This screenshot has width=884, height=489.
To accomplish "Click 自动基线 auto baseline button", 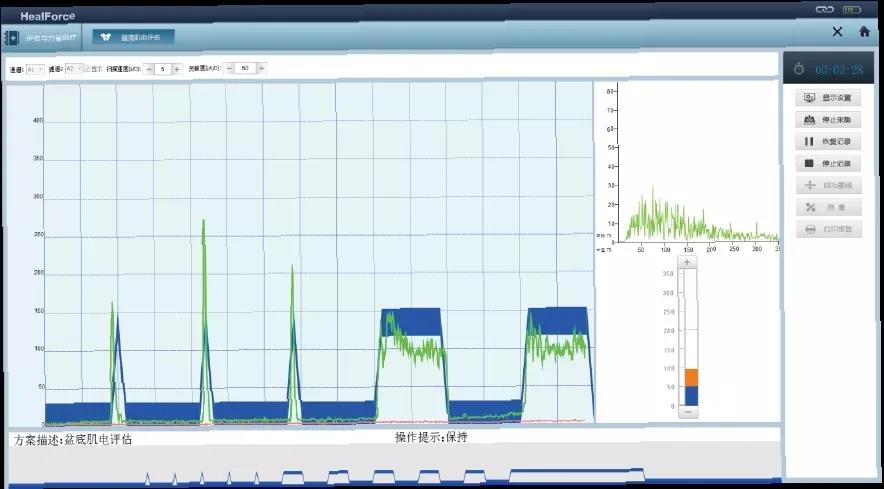I will 828,185.
